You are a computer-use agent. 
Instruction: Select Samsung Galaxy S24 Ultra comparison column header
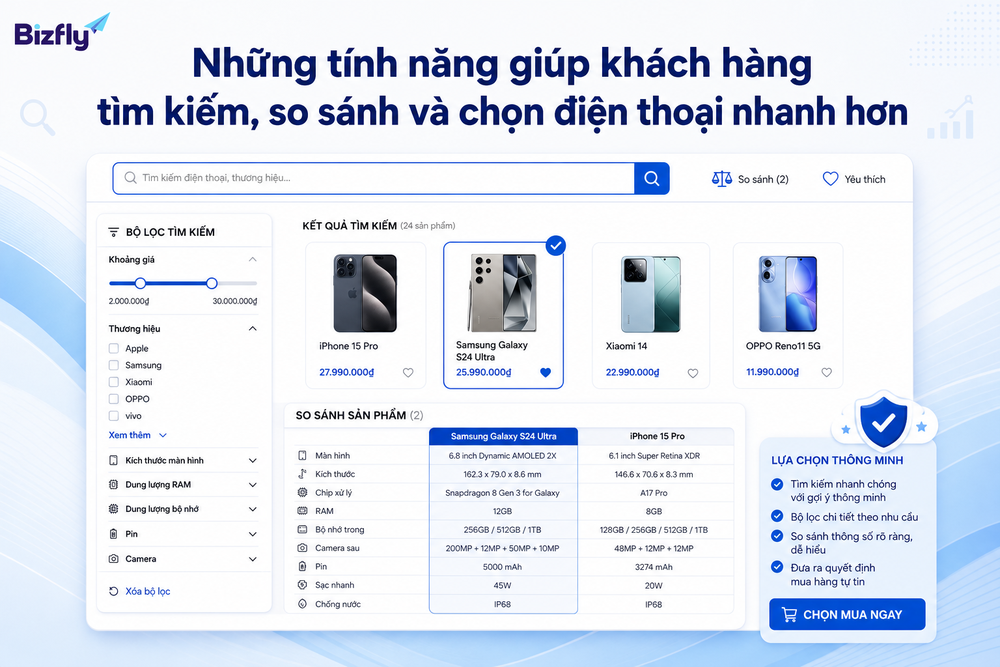pos(503,436)
